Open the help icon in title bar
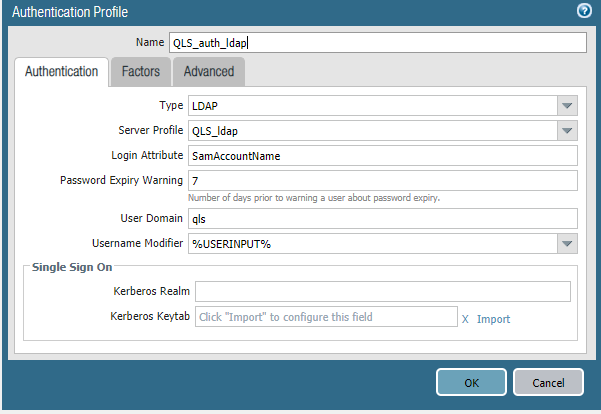Viewport: 601px width, 414px height. point(584,11)
